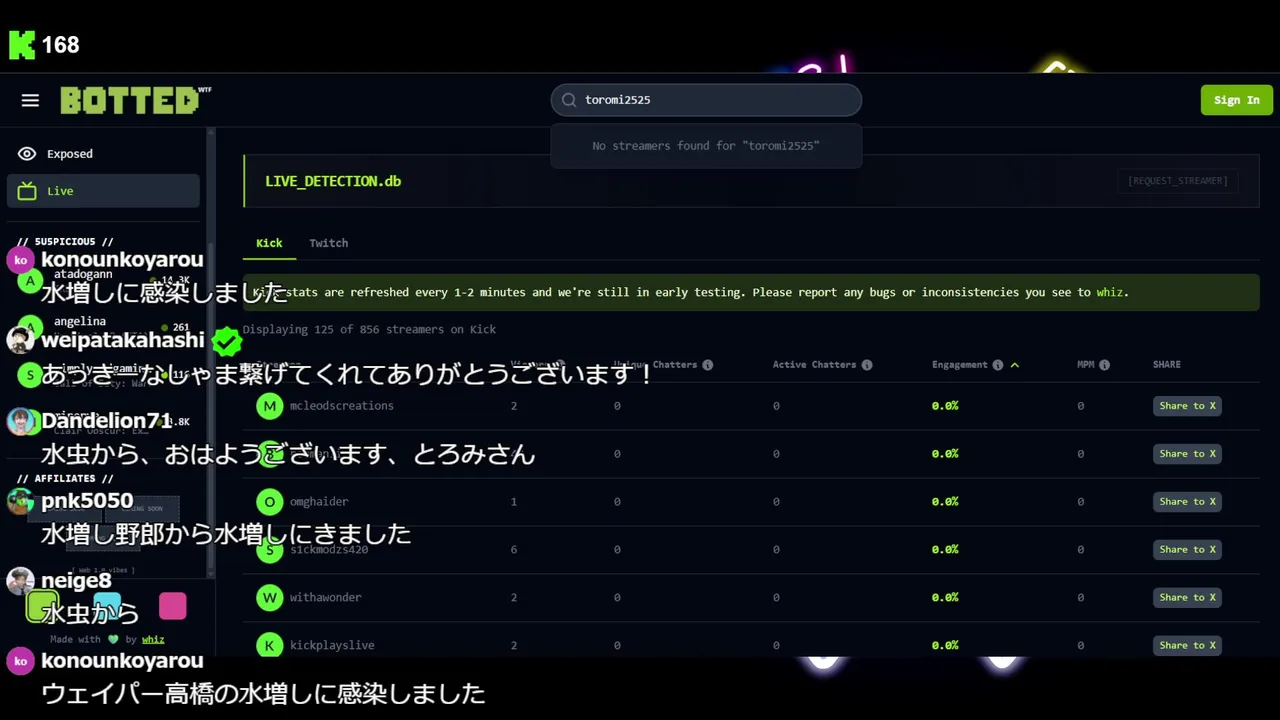Click streamer name omghaider
The height and width of the screenshot is (720, 1280).
pyautogui.click(x=319, y=502)
